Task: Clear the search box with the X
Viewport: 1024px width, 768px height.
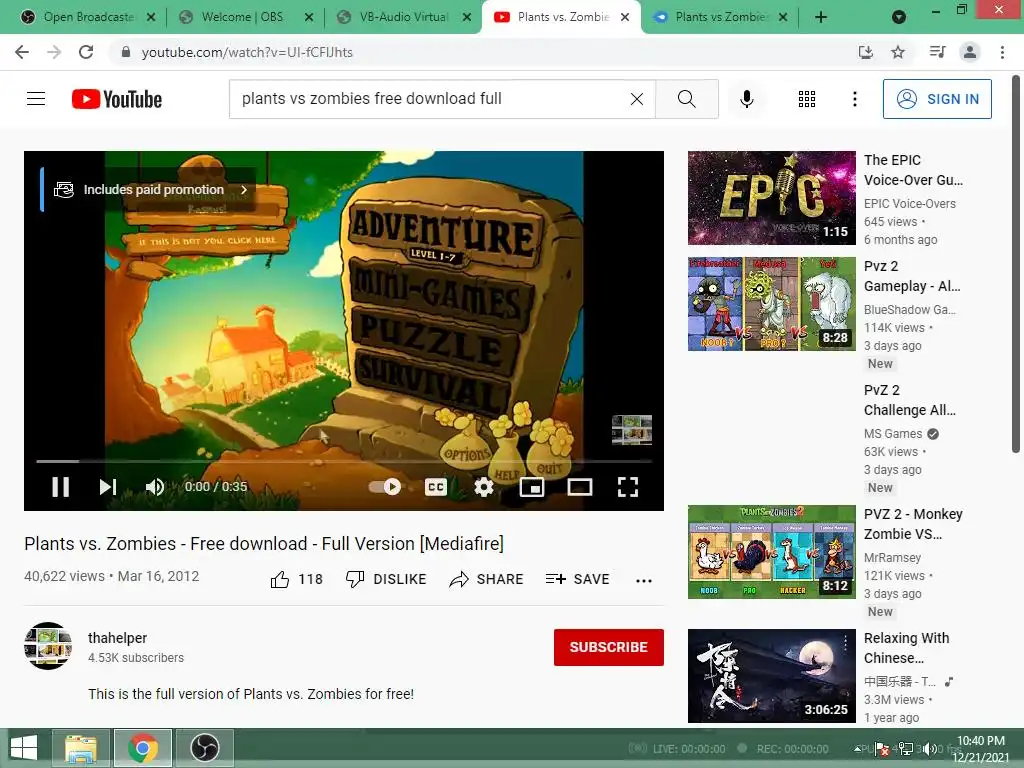Action: (x=637, y=99)
